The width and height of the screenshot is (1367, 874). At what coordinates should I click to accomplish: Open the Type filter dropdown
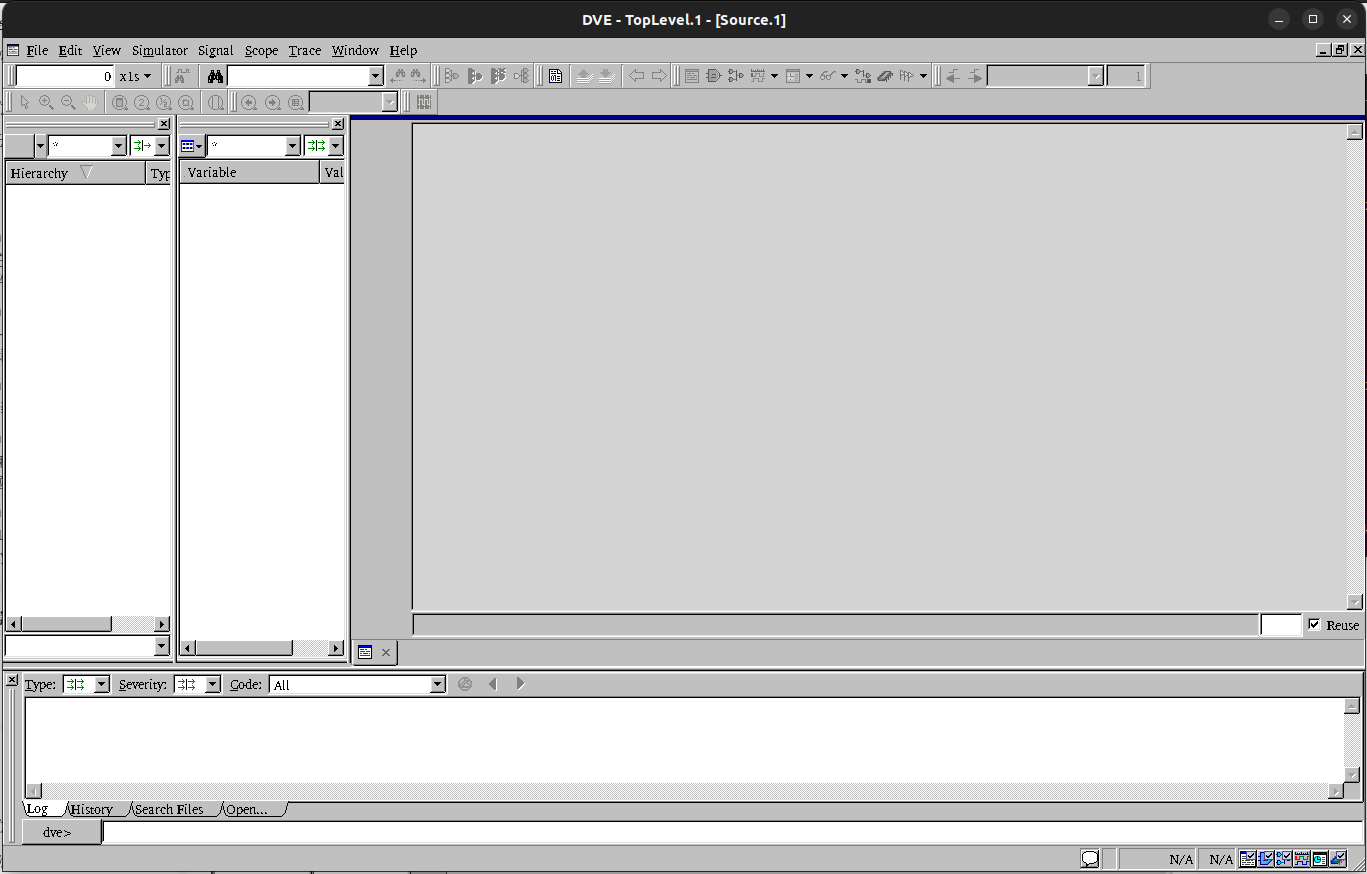point(101,685)
